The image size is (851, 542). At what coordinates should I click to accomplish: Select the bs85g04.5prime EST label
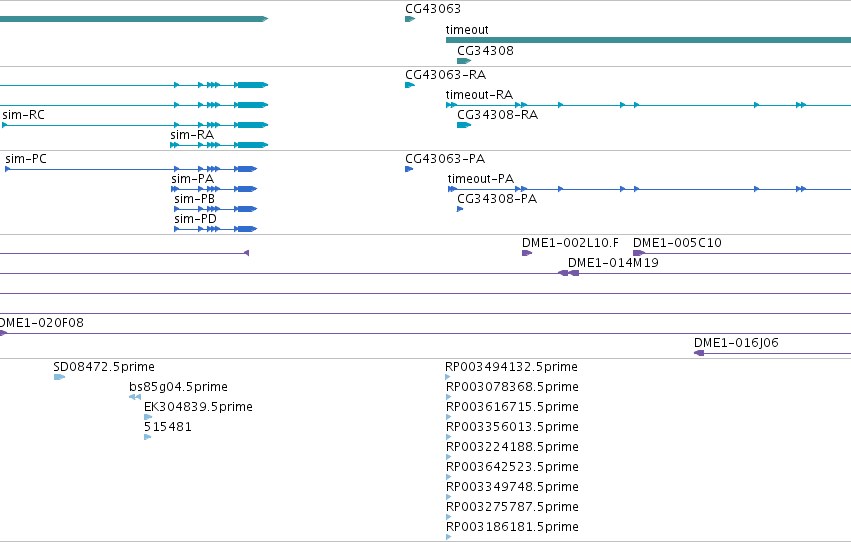coord(178,387)
